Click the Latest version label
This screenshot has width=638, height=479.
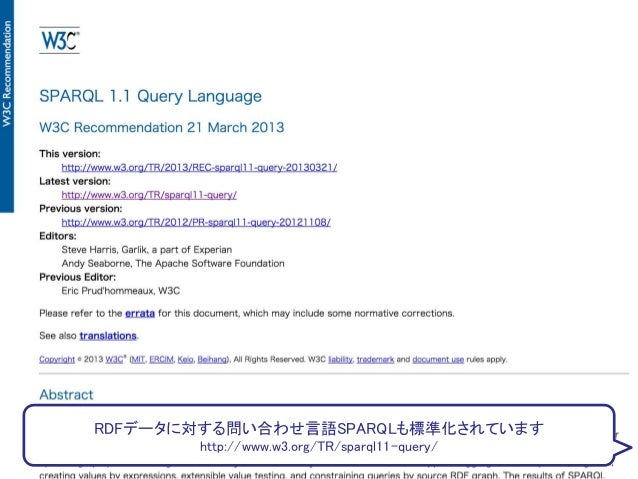coord(75,181)
